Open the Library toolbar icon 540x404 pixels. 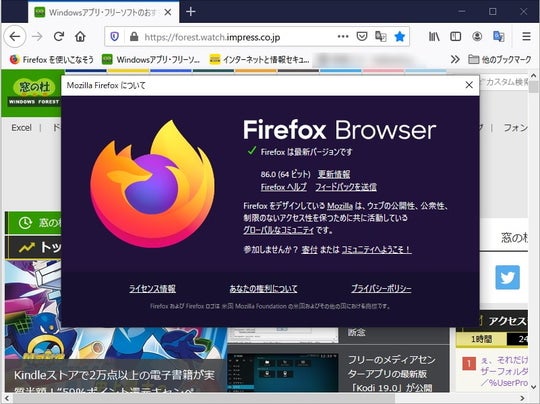[434, 37]
